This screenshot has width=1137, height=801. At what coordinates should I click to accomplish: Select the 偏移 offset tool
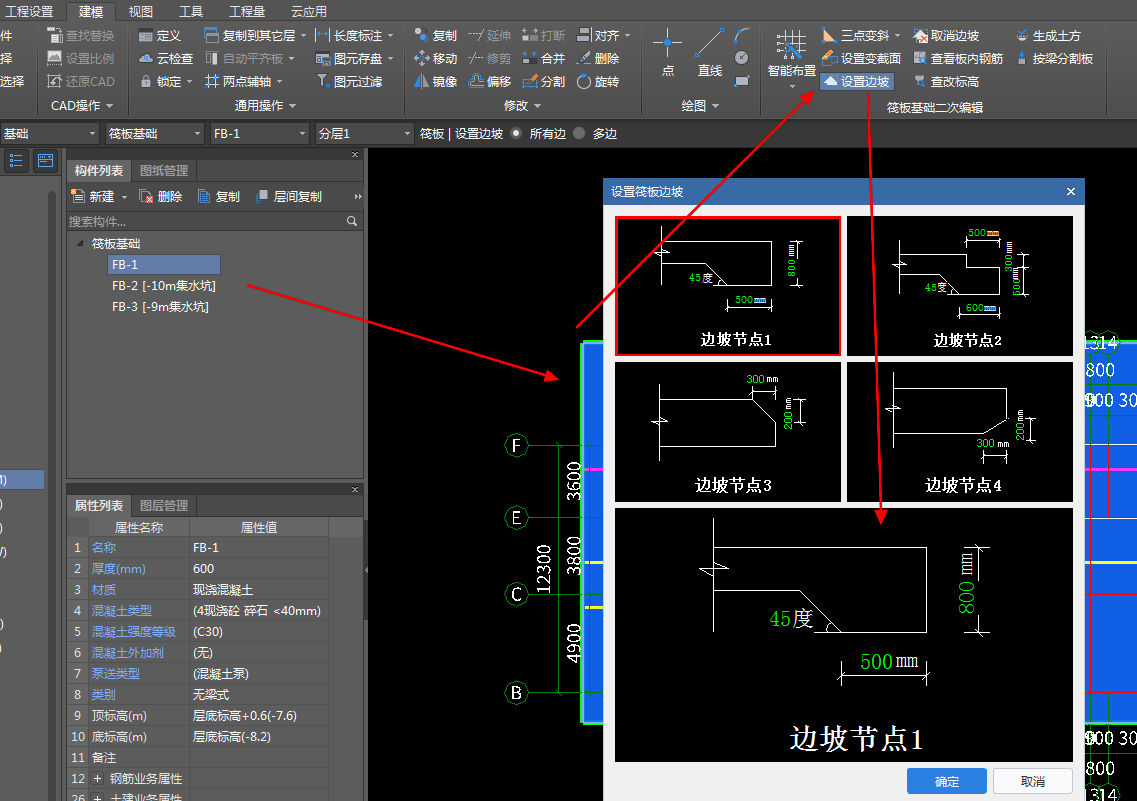pos(490,81)
